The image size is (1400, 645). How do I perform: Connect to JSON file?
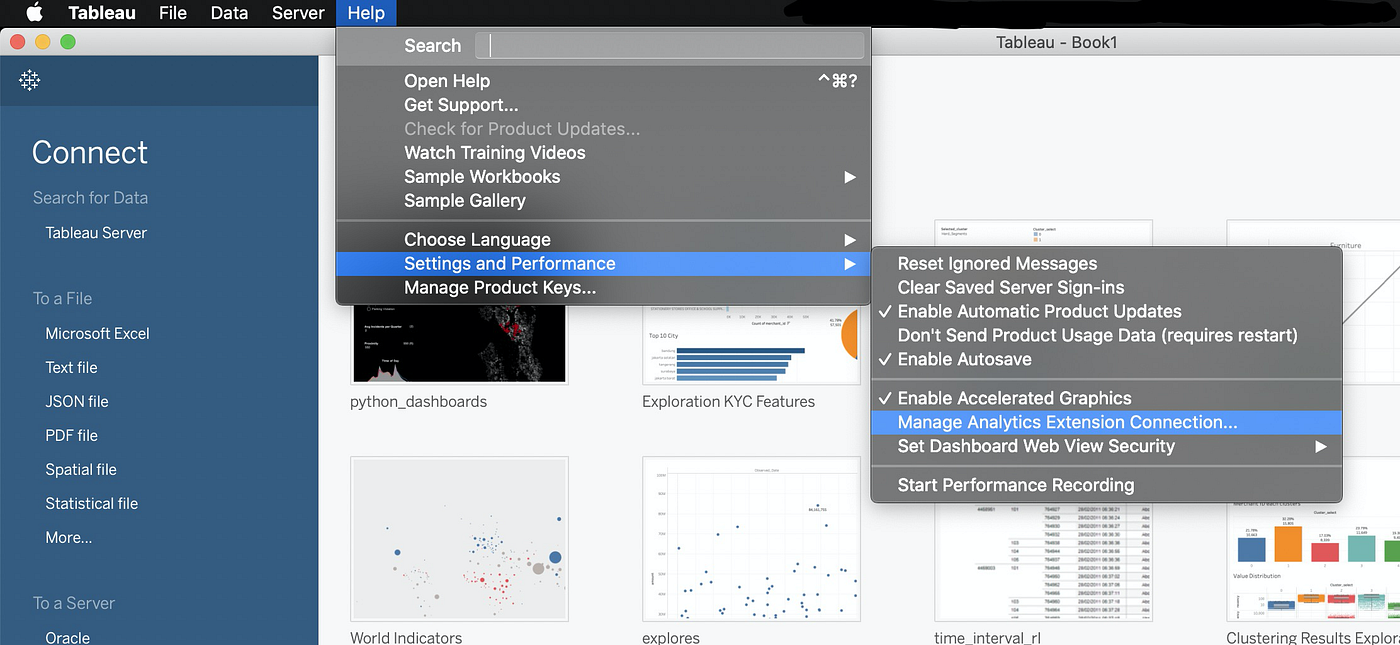pos(77,402)
